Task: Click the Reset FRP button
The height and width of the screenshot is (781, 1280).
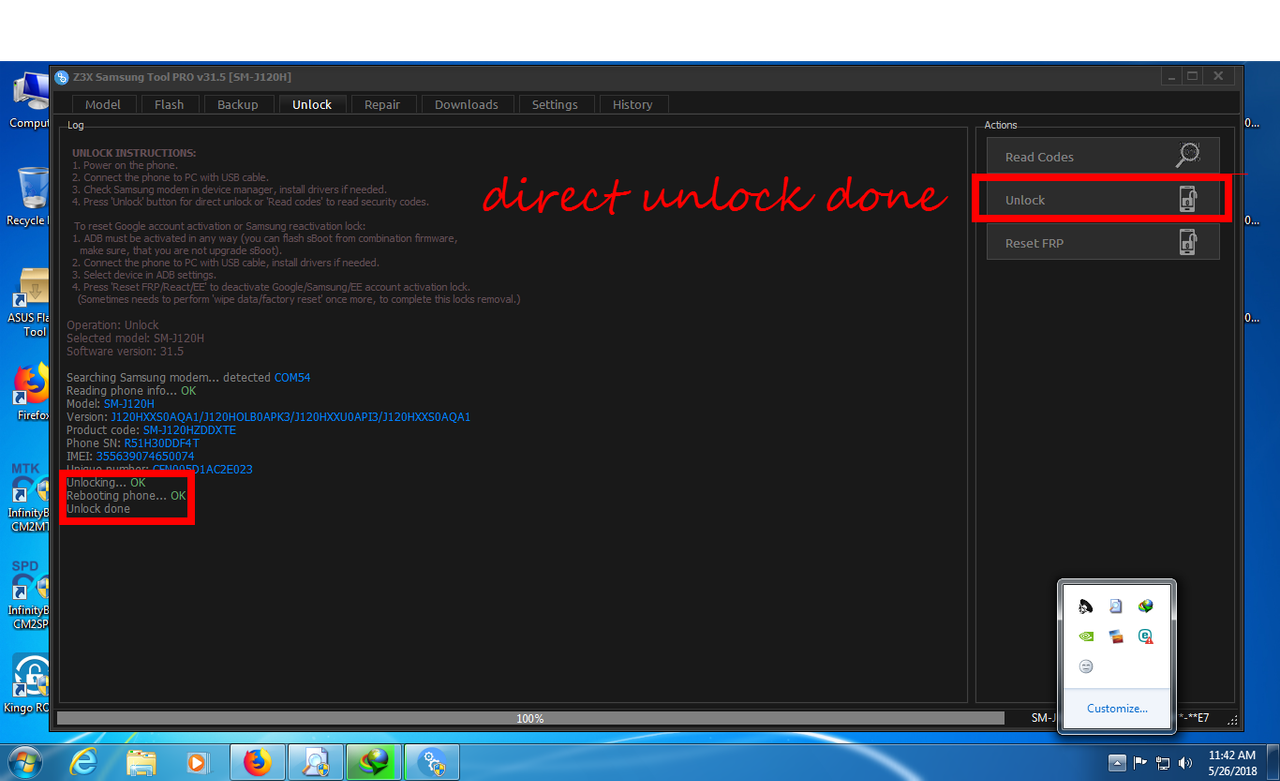Action: 1103,242
